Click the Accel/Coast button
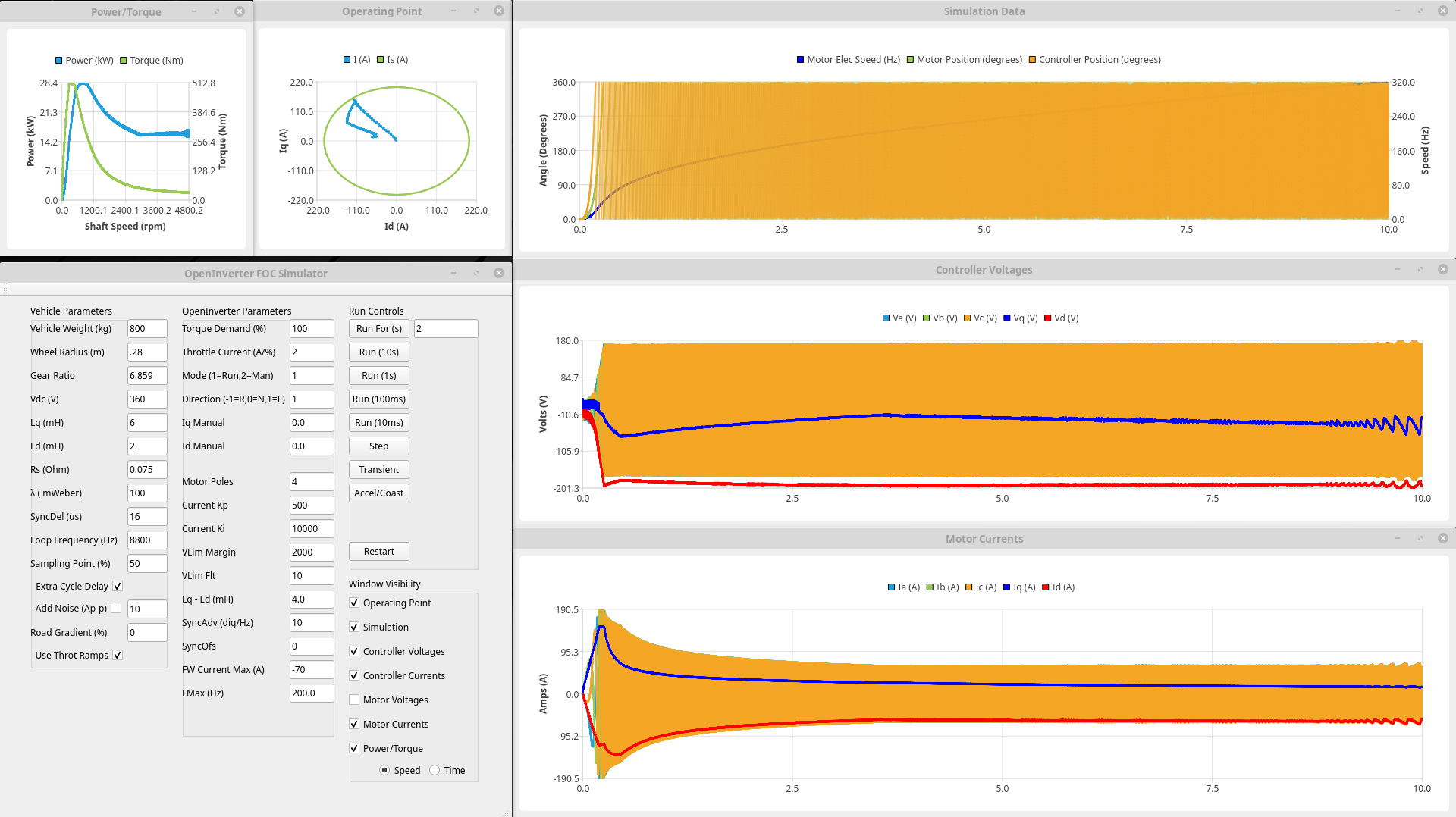Viewport: 1456px width, 817px height. click(x=378, y=493)
